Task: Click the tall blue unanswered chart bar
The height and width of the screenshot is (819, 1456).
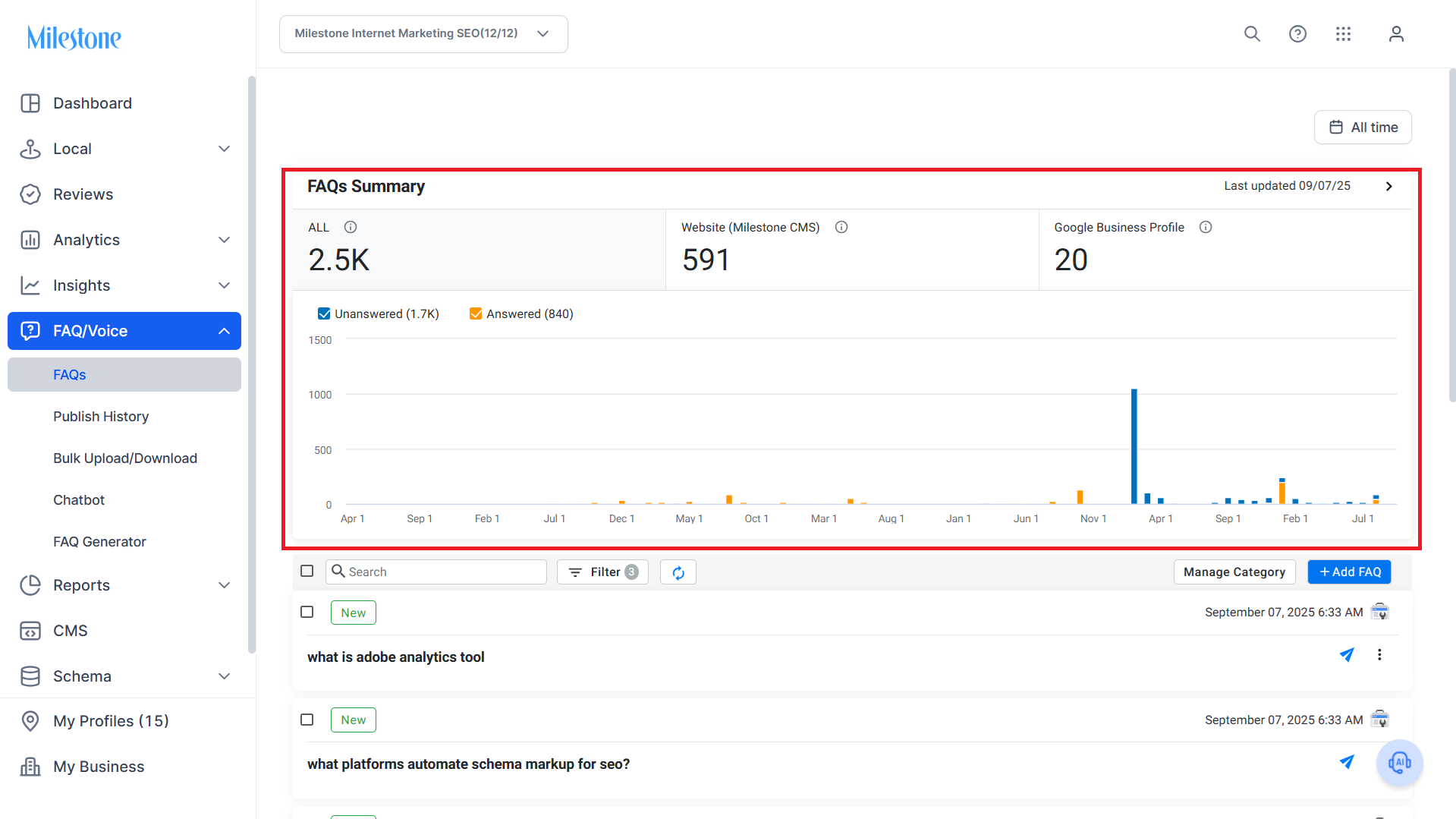Action: coord(1134,446)
